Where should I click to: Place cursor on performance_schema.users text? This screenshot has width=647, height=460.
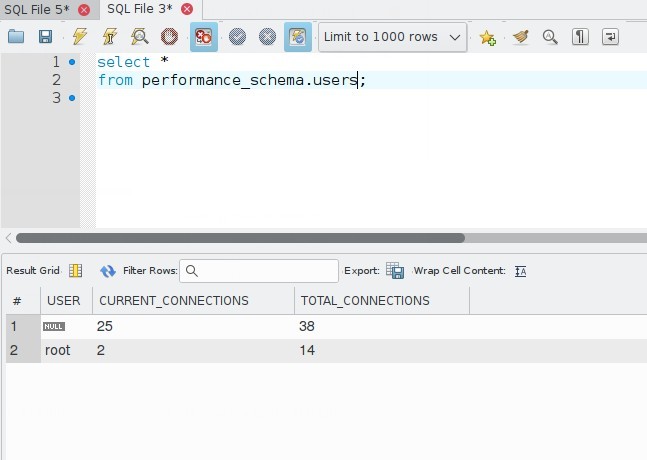250,80
